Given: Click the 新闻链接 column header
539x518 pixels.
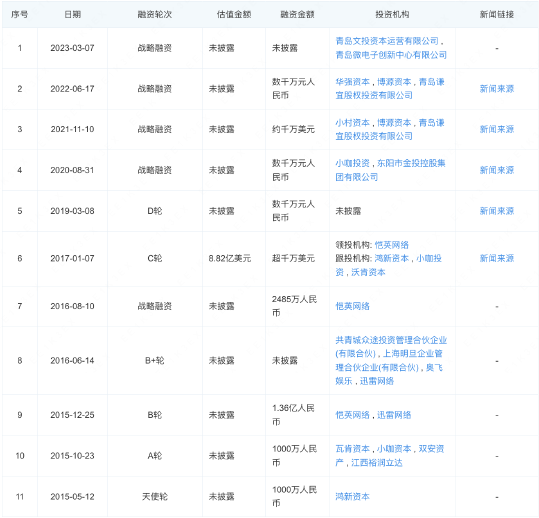Looking at the screenshot, I should (497, 14).
